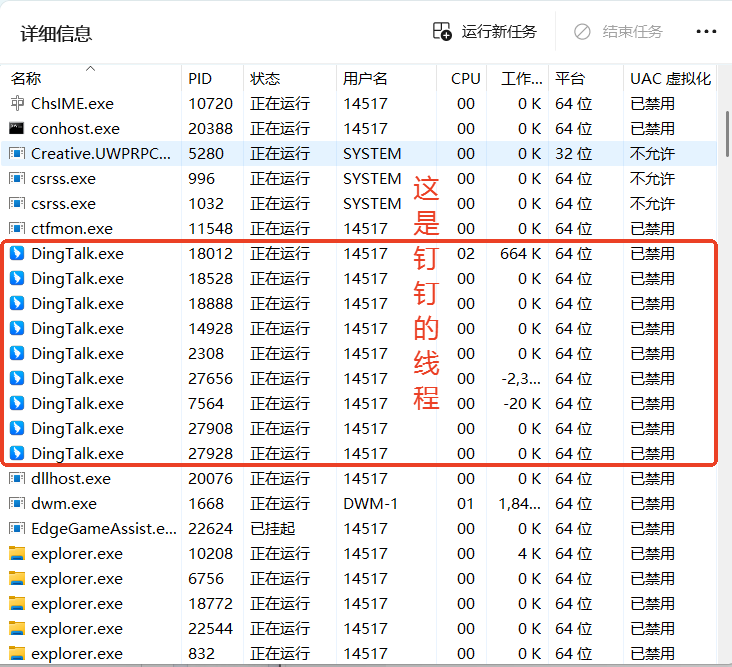Click the PID value 11548

[211, 229]
